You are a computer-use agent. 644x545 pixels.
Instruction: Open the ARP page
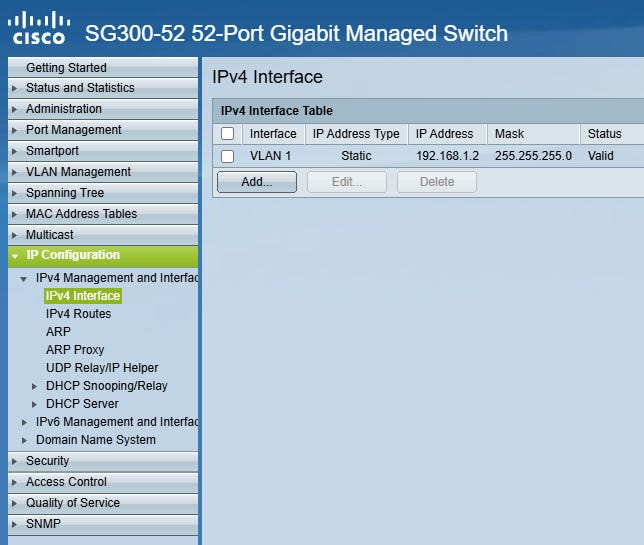point(58,331)
